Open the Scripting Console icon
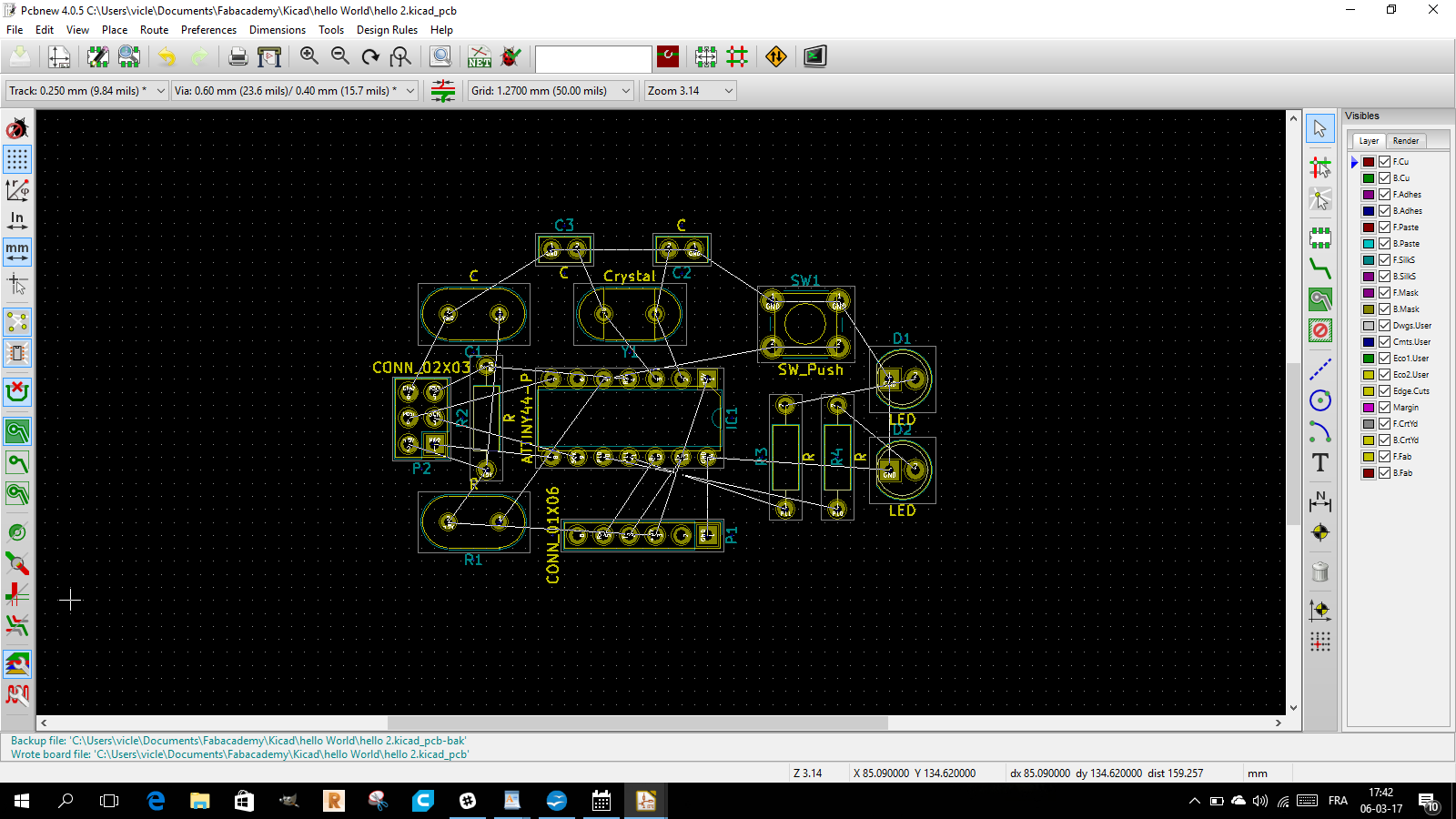The image size is (1456, 819). click(x=815, y=57)
